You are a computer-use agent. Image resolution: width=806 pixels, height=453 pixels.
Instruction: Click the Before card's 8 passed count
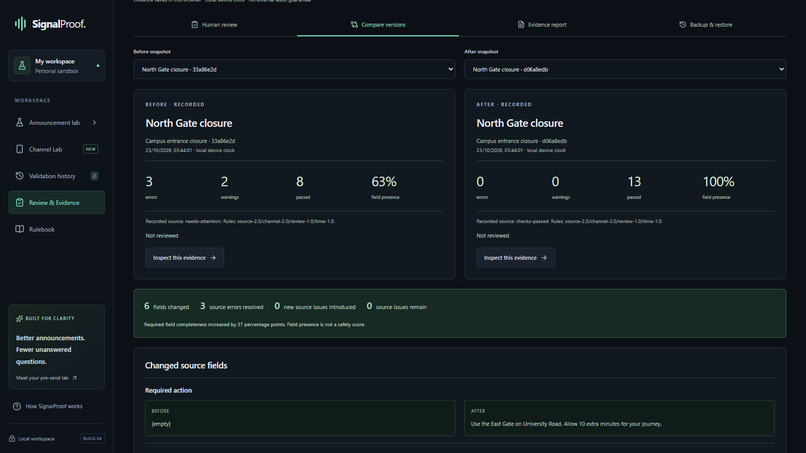300,182
